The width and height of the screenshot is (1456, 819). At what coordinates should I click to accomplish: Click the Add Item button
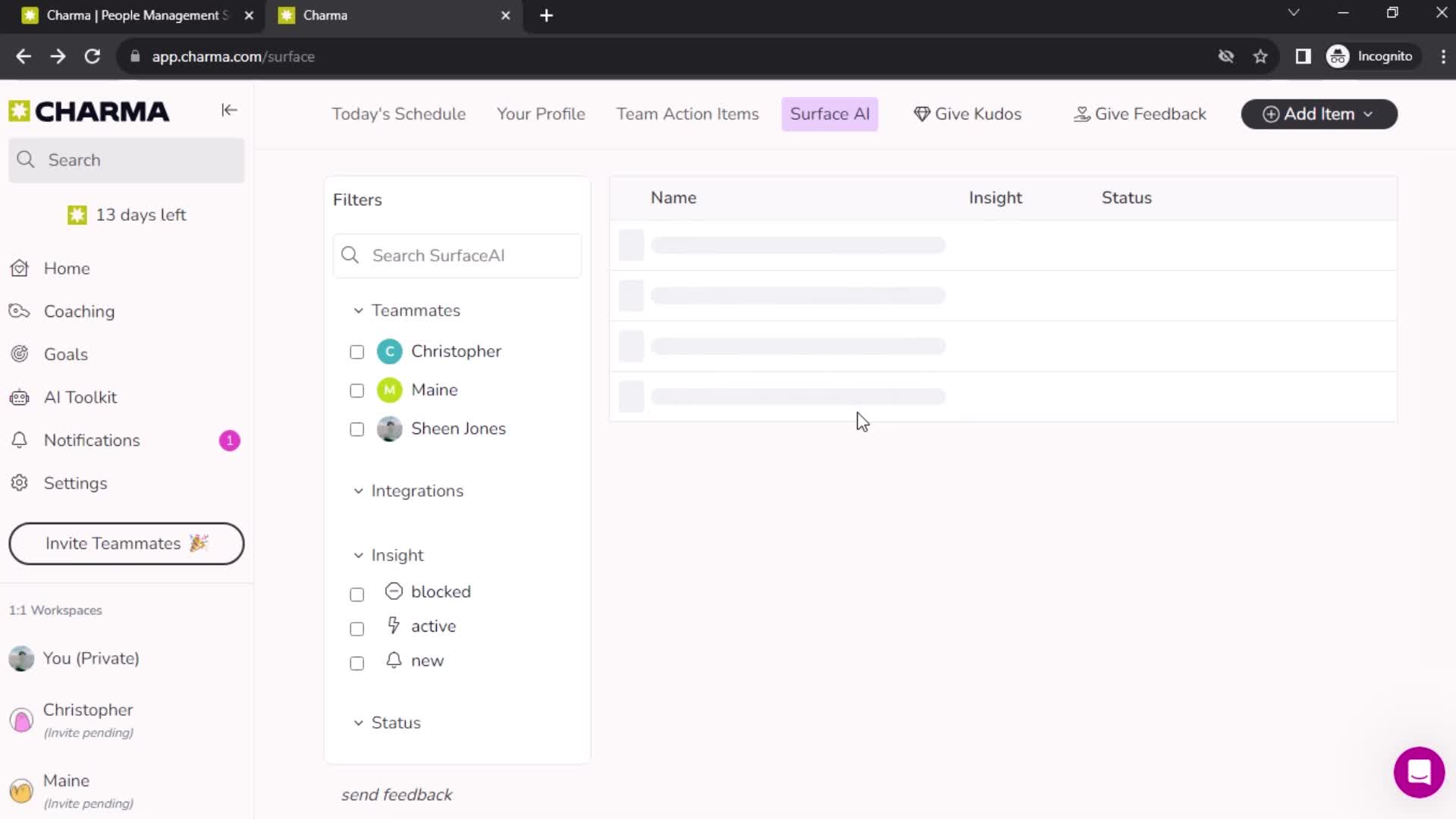click(1318, 113)
